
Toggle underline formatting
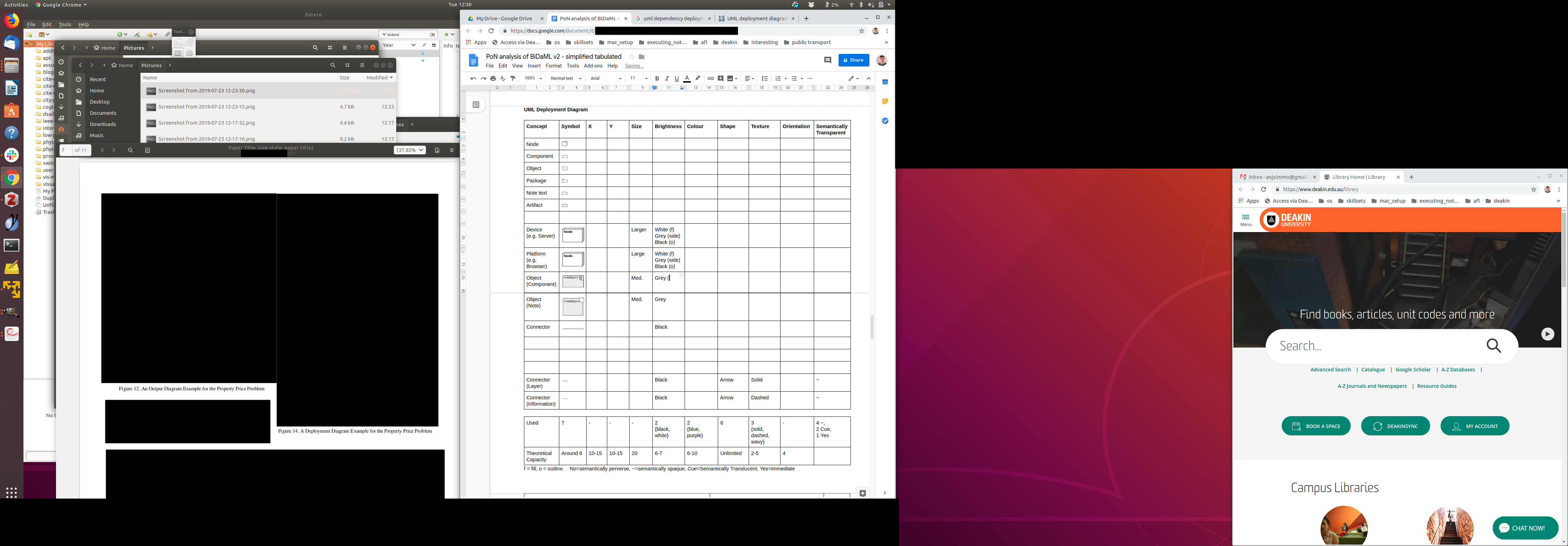tap(676, 78)
